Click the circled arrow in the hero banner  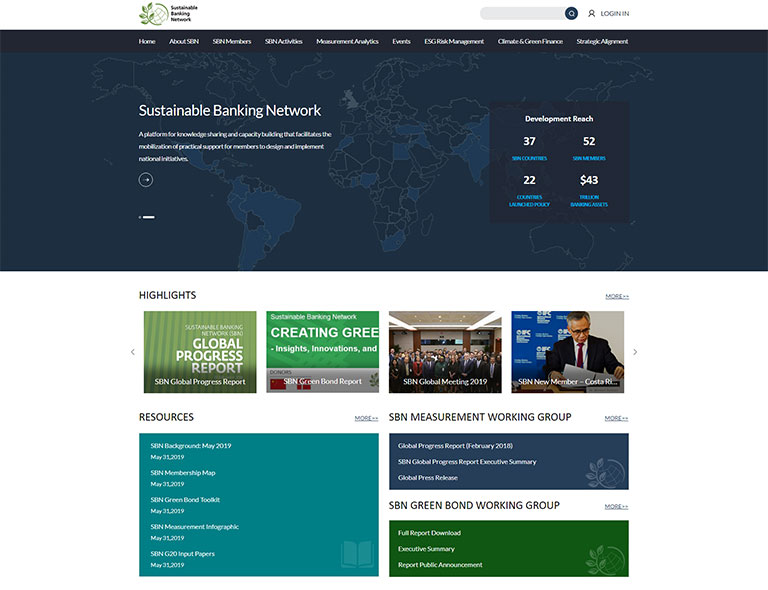(x=146, y=180)
